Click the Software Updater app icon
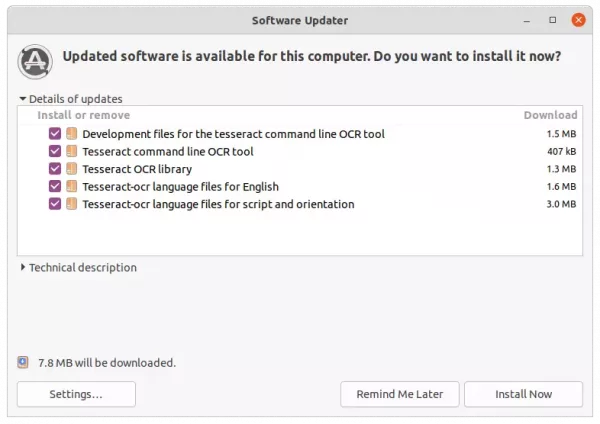 (35, 62)
